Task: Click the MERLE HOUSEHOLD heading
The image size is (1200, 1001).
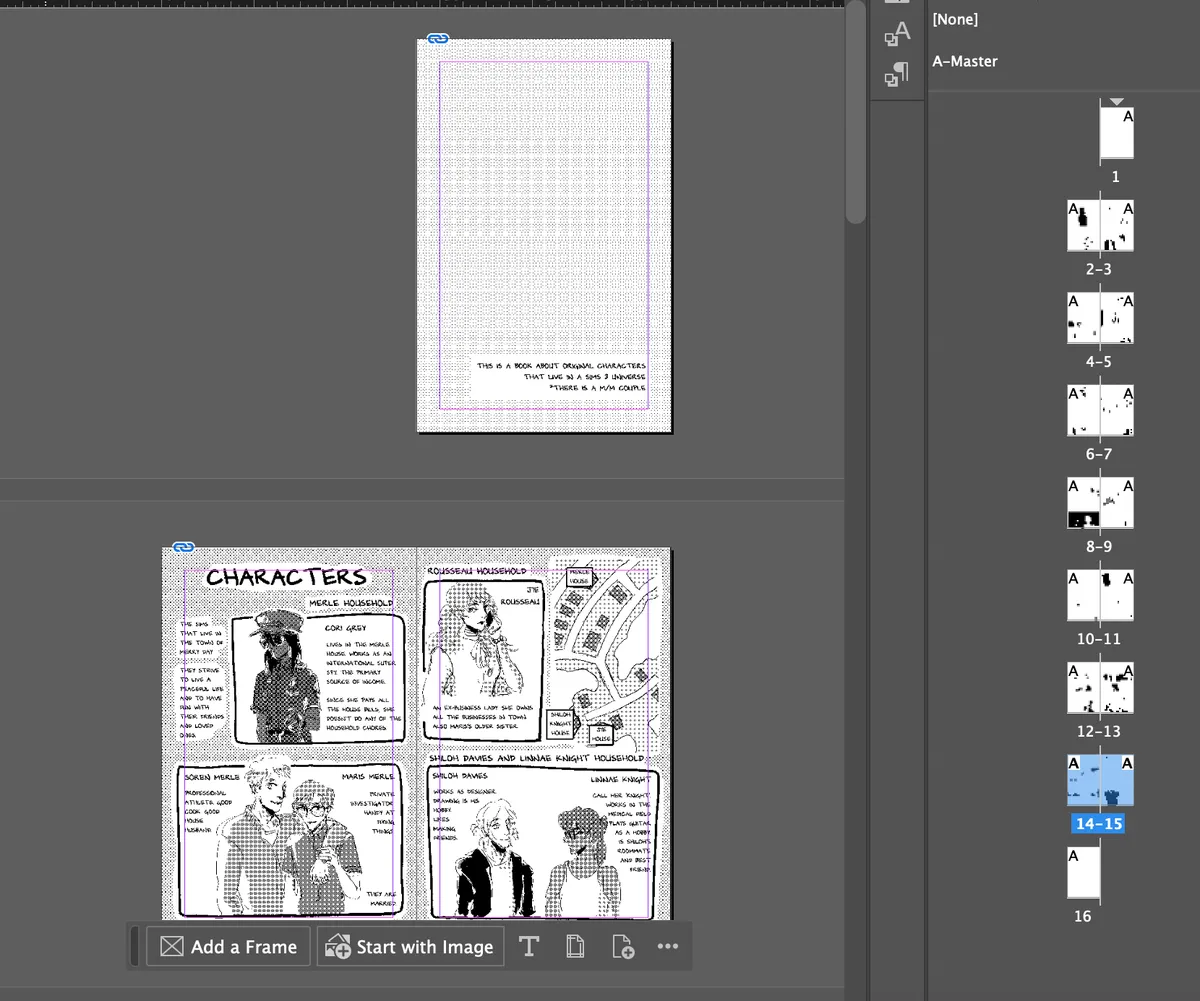Action: [x=350, y=603]
